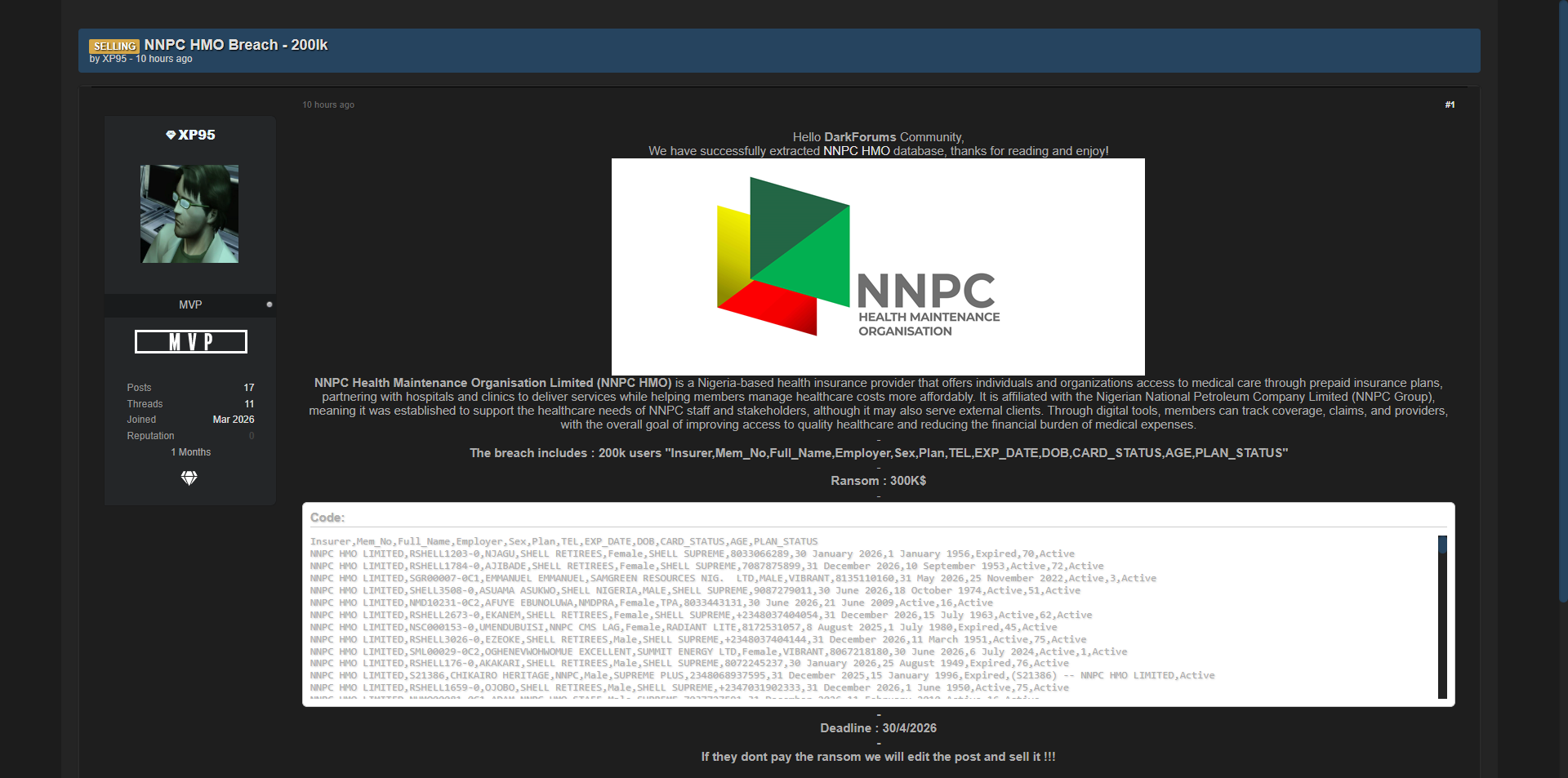This screenshot has width=1568, height=778.
Task: Click the thread title 'NNPC HMO Breach - 200lk'
Action: [236, 45]
